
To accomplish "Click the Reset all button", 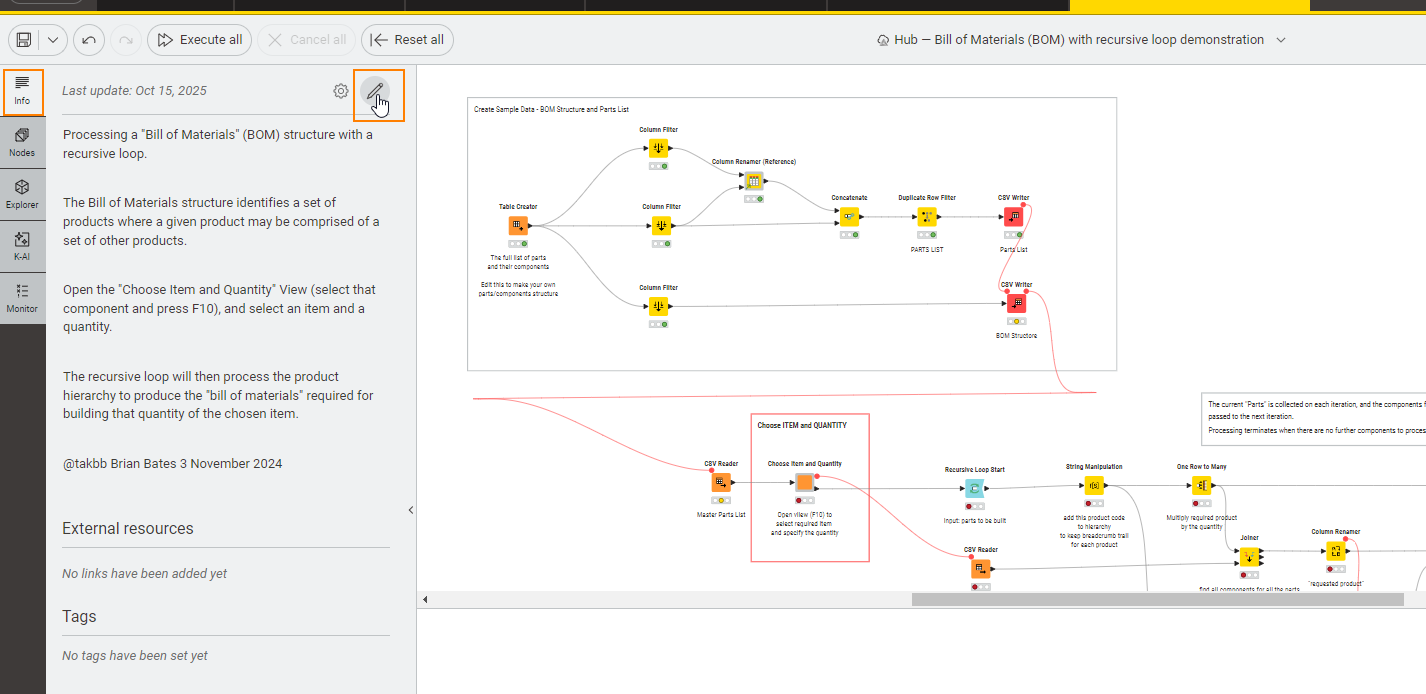I will click(x=407, y=40).
